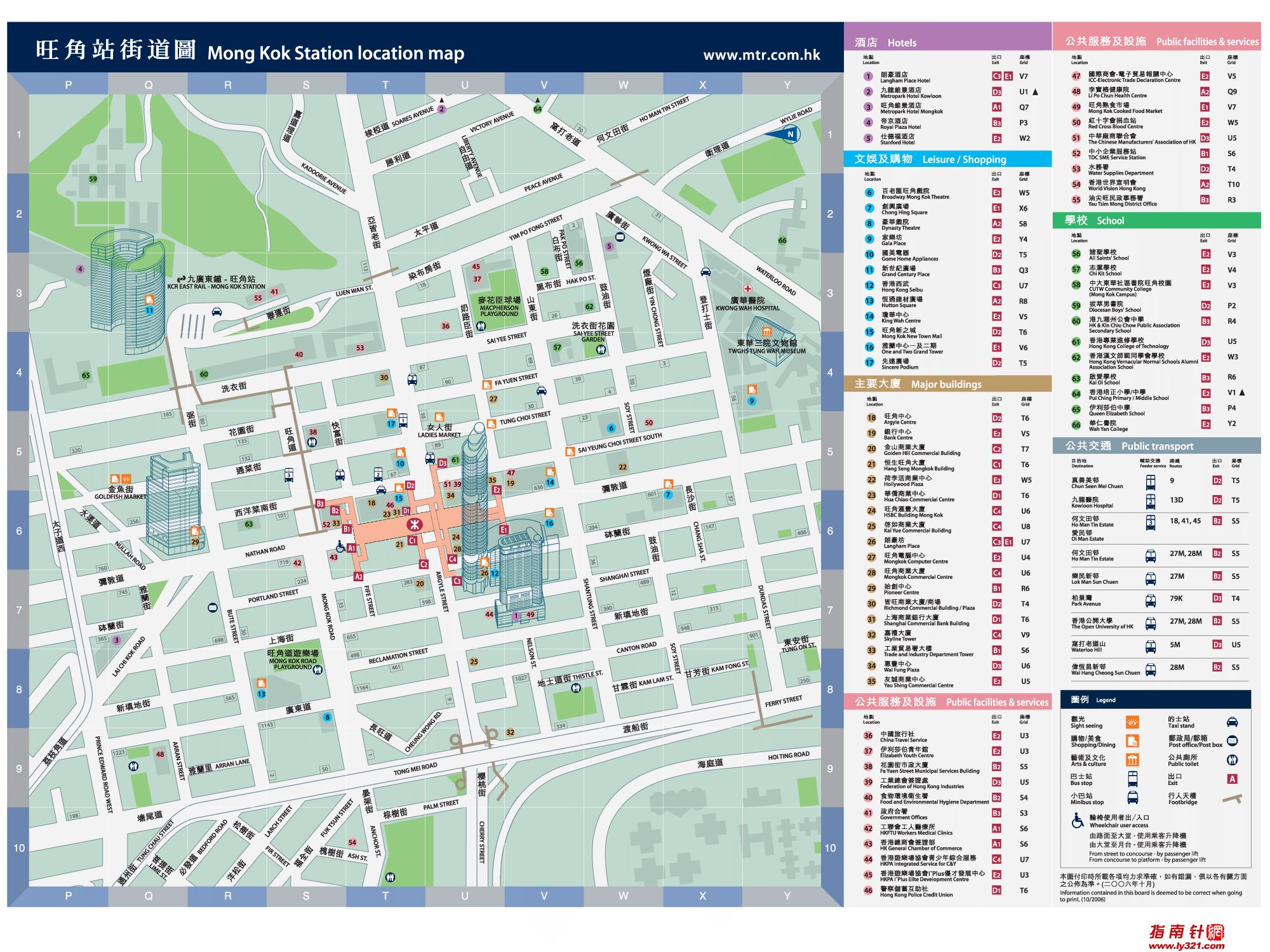Click the Sight seeing icon in legend
The image size is (1270, 952).
click(x=1132, y=722)
